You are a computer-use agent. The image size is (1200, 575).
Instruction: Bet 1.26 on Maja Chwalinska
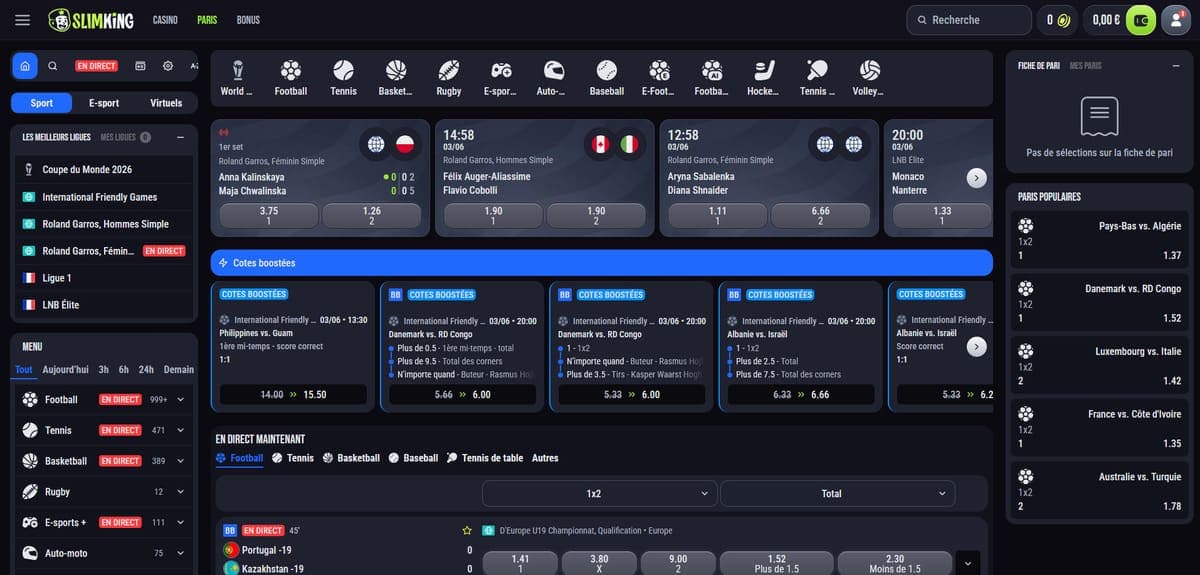372,216
